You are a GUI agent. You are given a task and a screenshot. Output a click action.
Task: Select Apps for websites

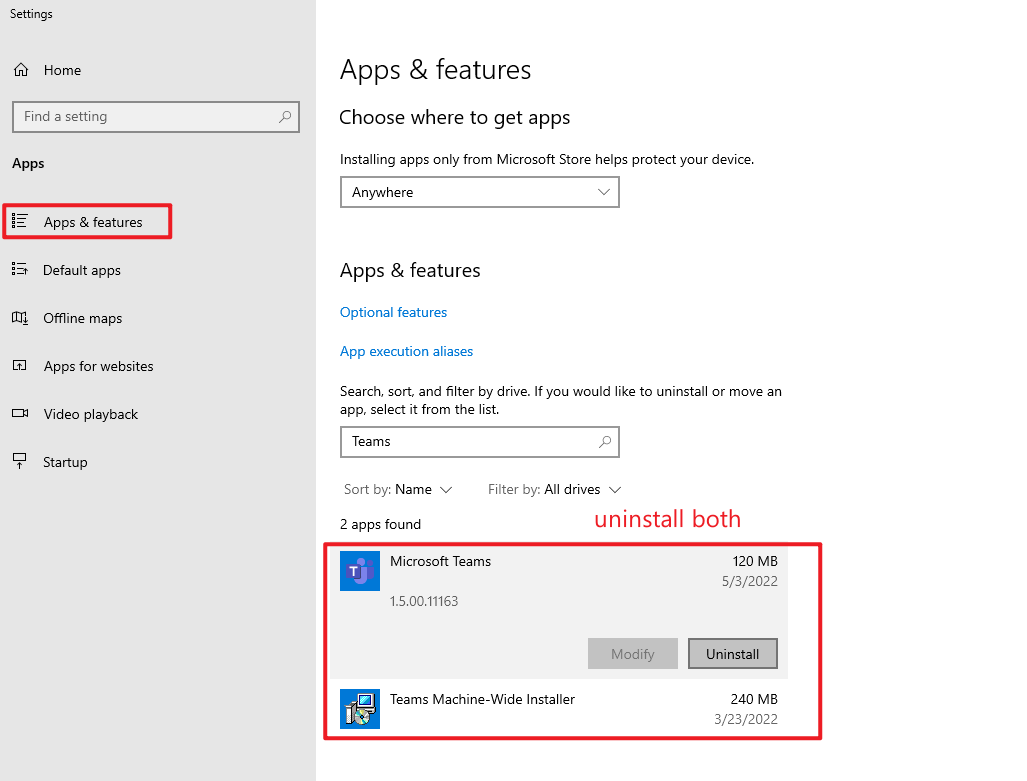98,366
